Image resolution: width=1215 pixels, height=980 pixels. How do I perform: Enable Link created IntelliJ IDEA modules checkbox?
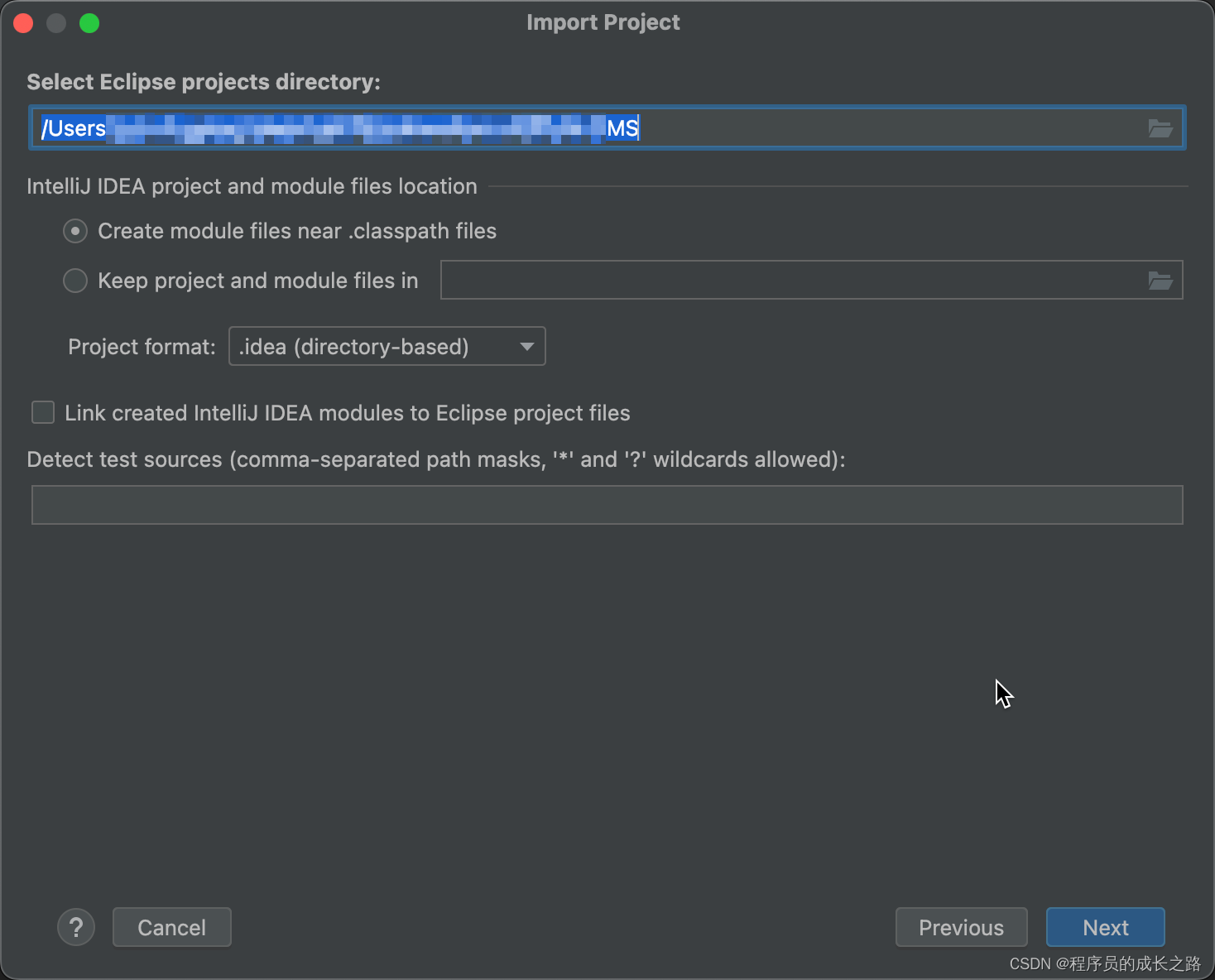(43, 412)
